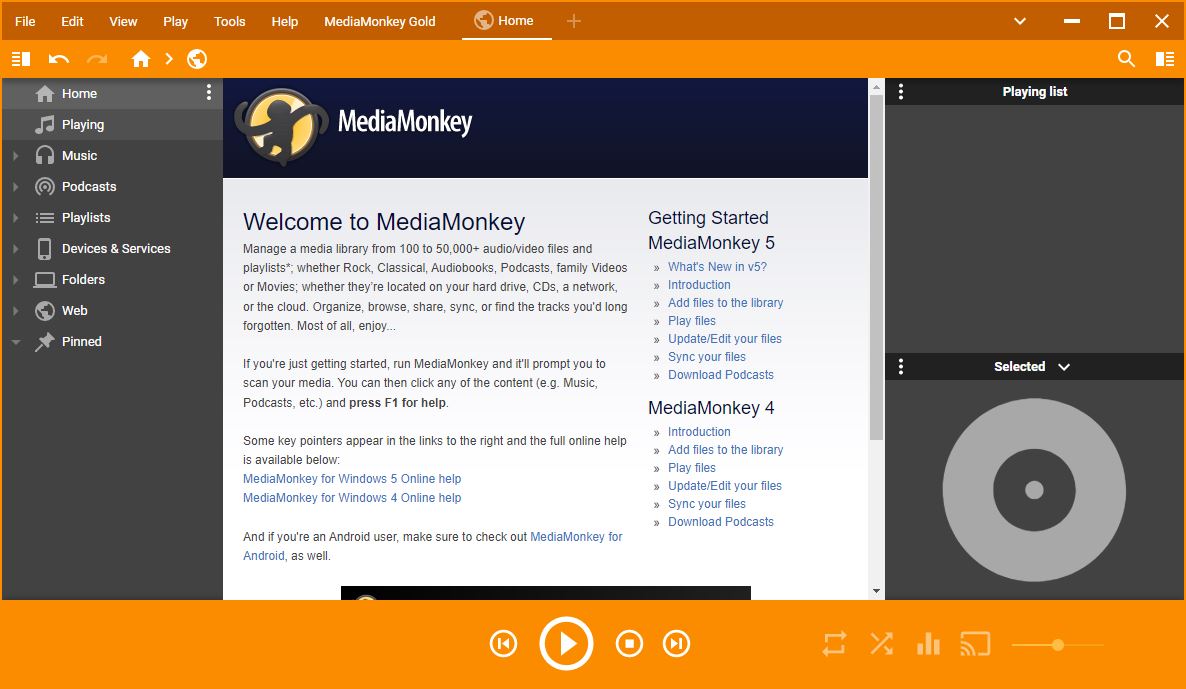Open MediaMonkey for Windows 4 Online help link
This screenshot has width=1186, height=689.
pos(352,498)
